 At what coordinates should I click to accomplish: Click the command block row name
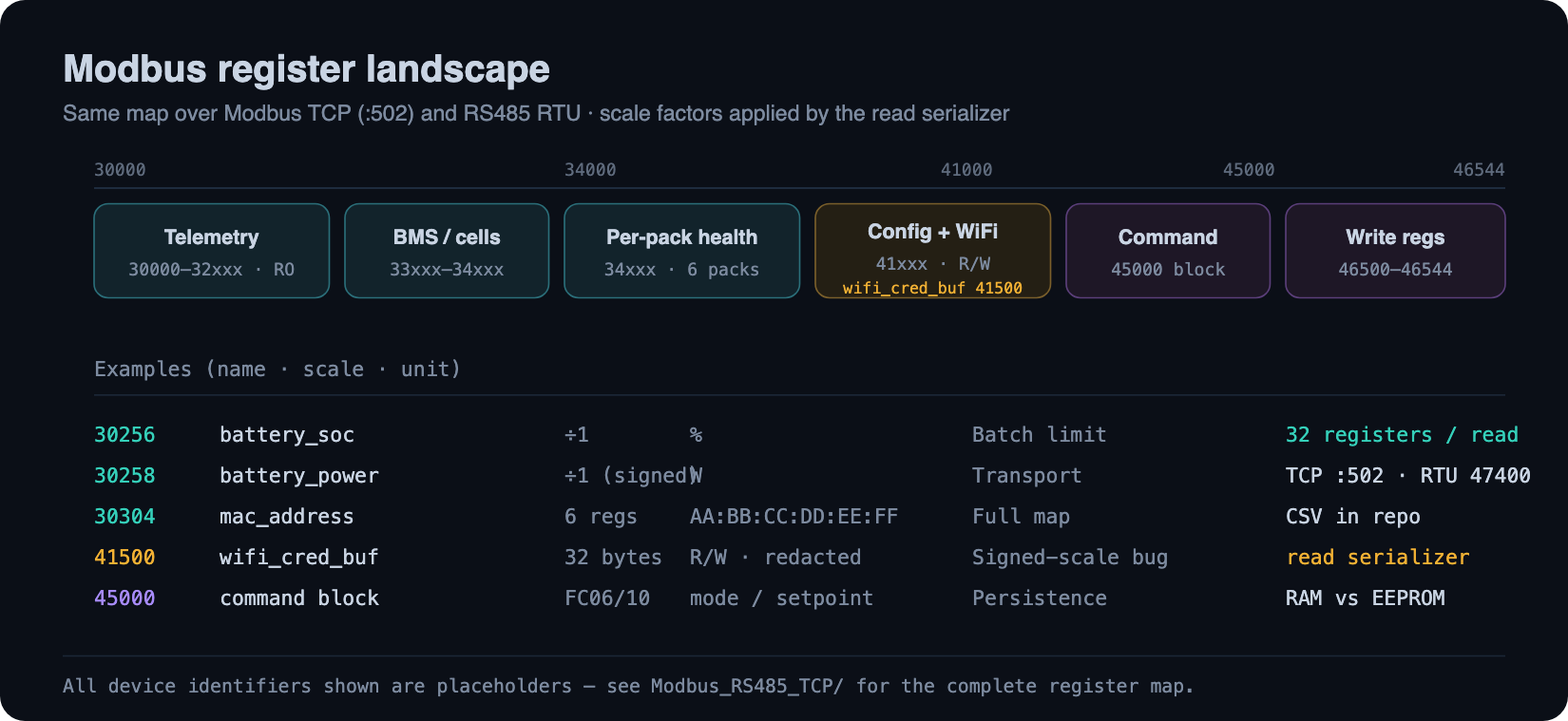coord(299,598)
